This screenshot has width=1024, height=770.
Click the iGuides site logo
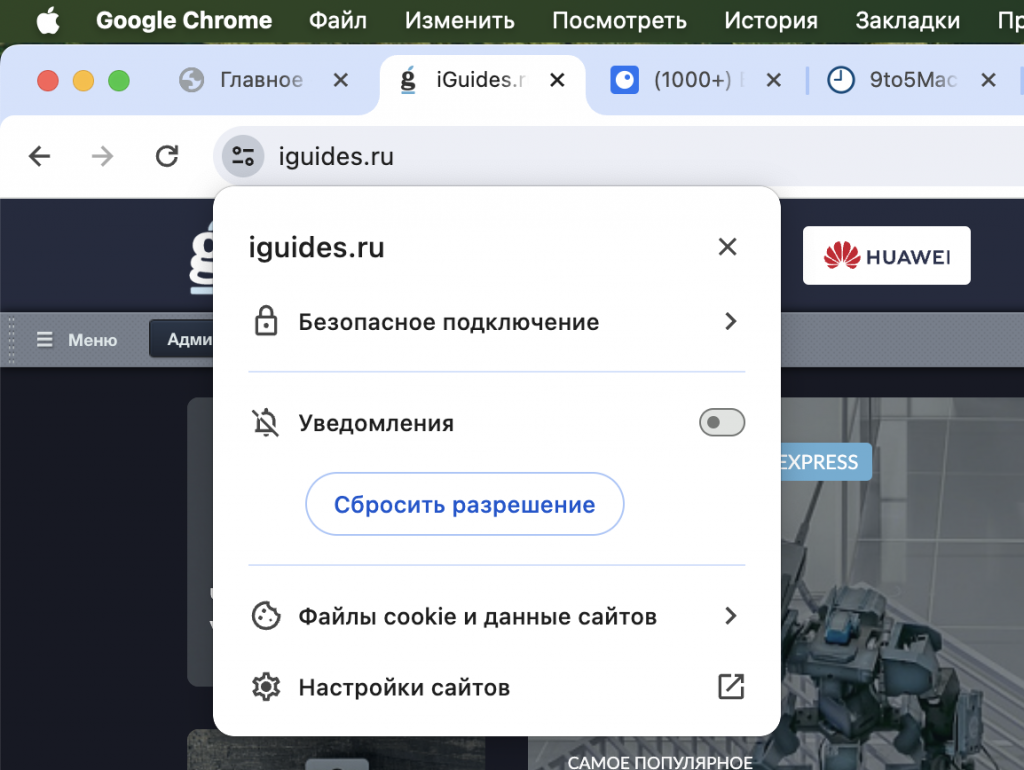point(201,258)
